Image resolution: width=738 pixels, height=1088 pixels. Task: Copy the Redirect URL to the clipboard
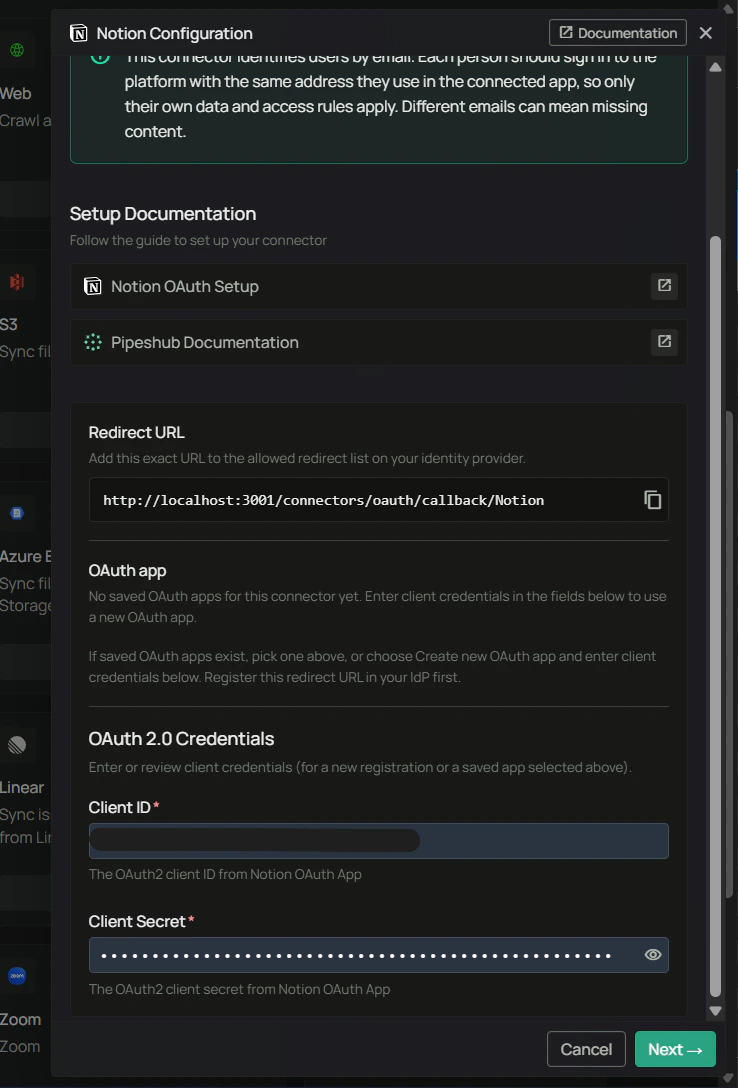point(652,500)
